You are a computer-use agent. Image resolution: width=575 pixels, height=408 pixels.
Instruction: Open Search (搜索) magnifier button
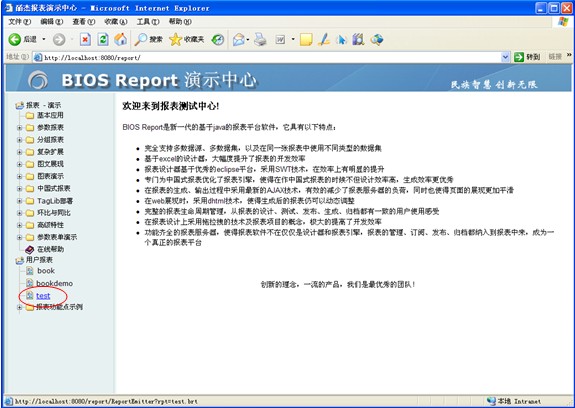pos(148,39)
